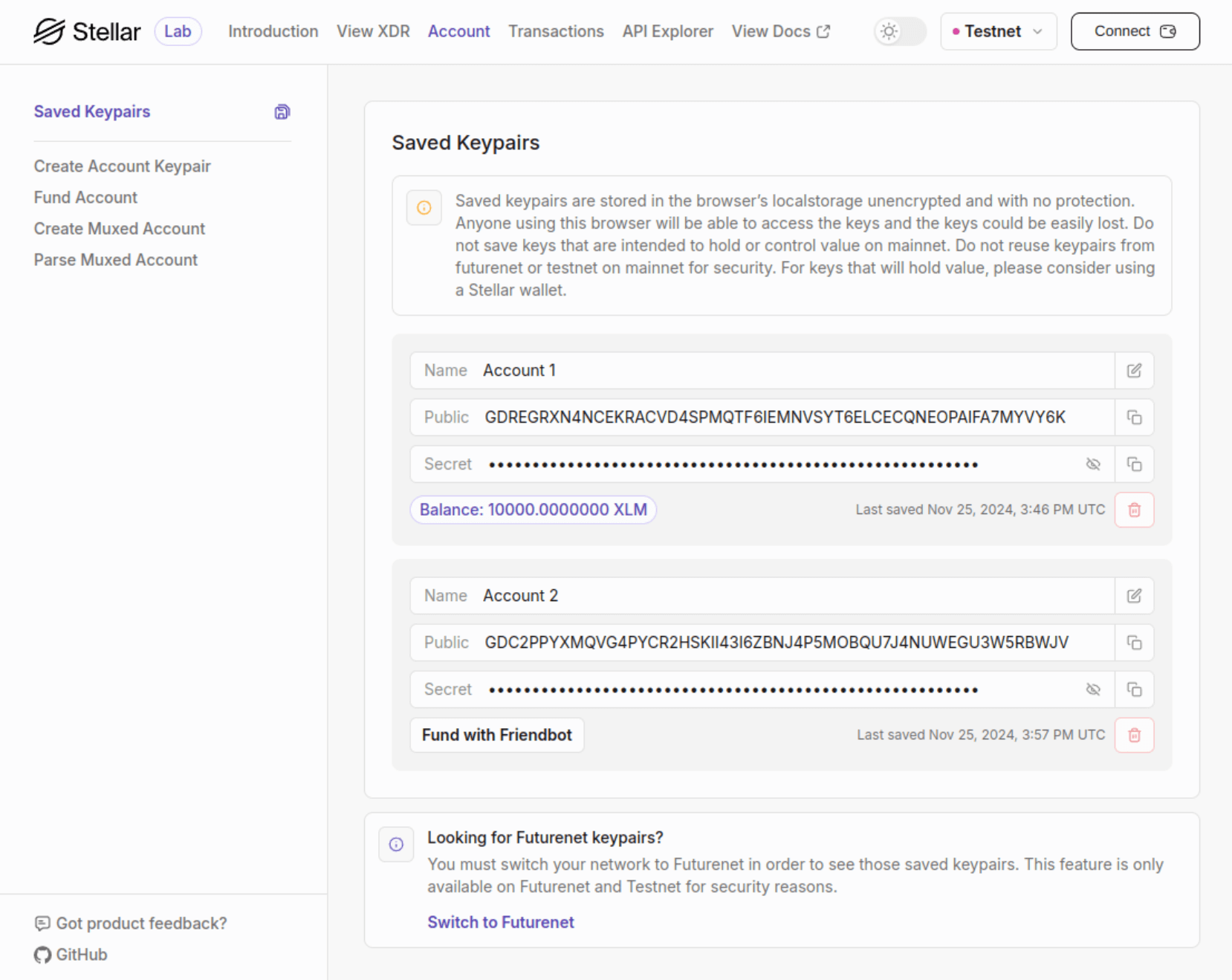Click Switch to Futurenet link

pos(500,922)
